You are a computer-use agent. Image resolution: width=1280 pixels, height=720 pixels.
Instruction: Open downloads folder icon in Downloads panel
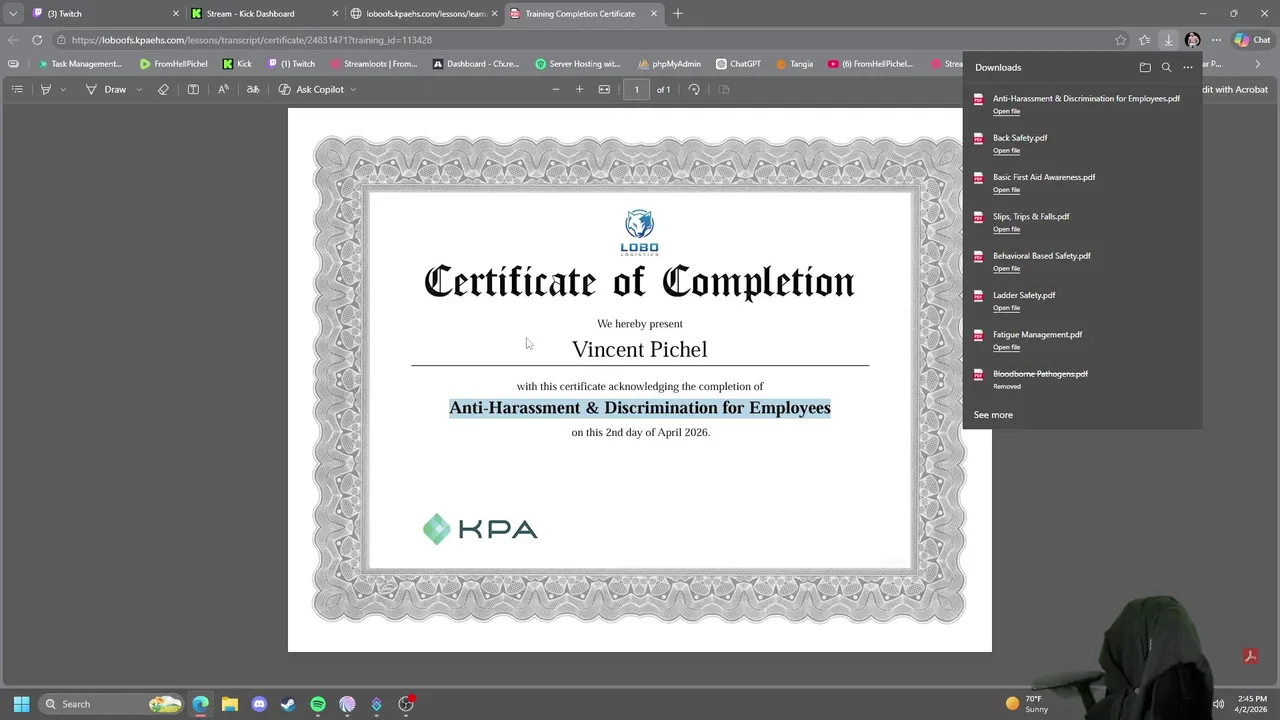point(1145,67)
